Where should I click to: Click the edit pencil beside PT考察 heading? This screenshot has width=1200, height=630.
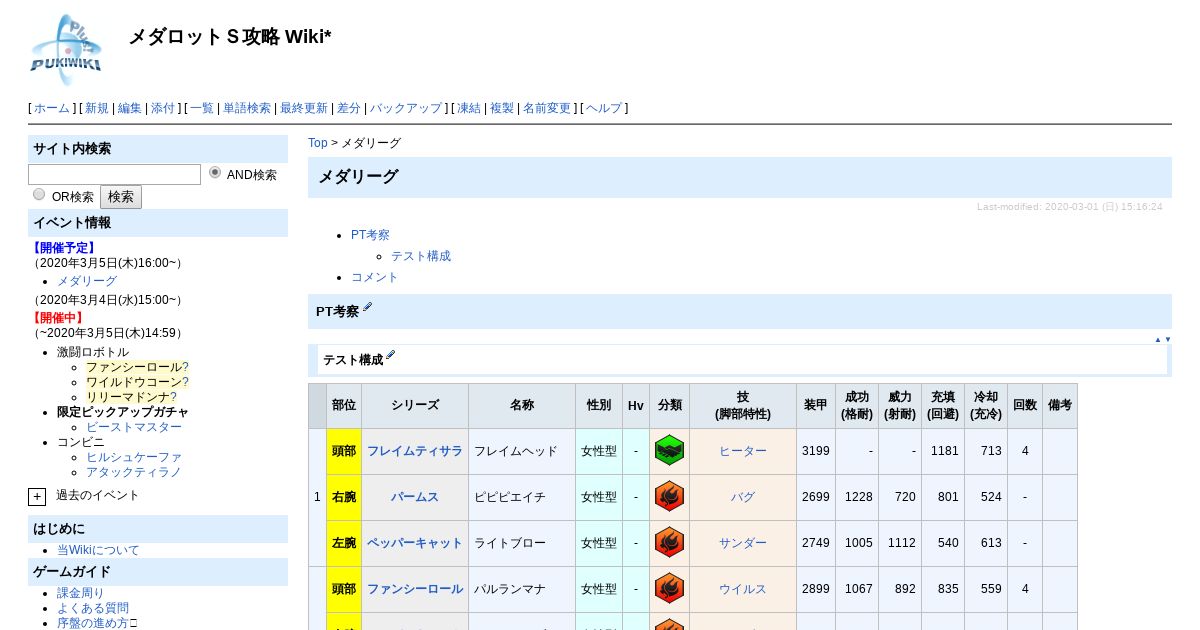pos(368,308)
